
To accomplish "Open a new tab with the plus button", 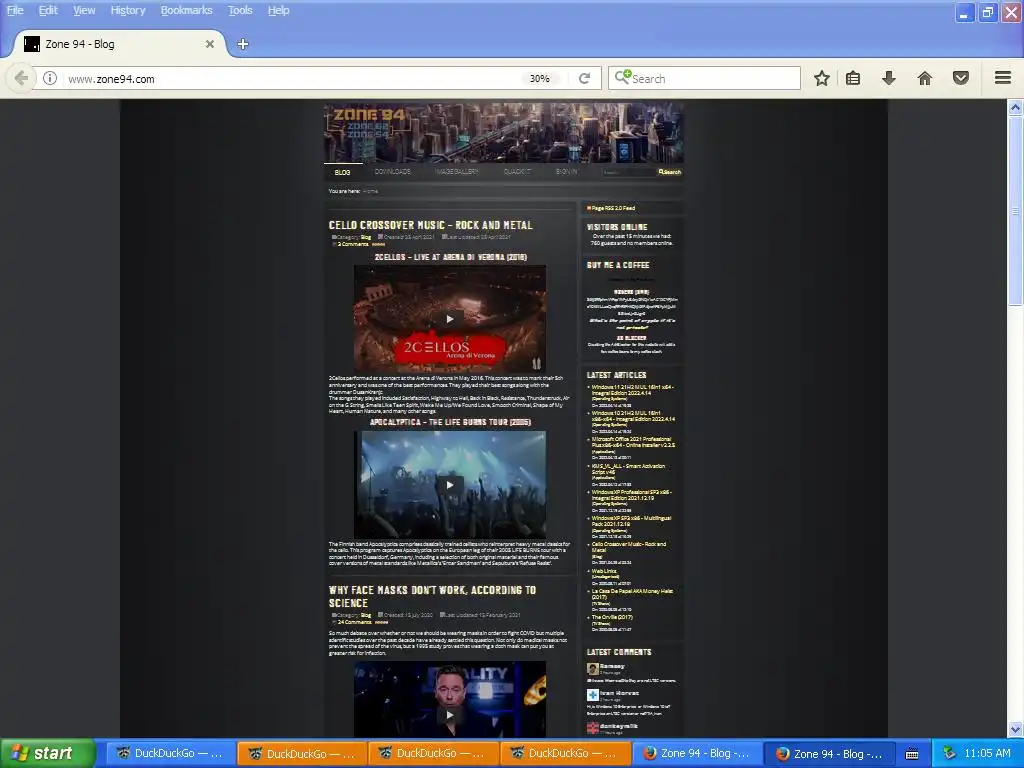I will pyautogui.click(x=243, y=44).
